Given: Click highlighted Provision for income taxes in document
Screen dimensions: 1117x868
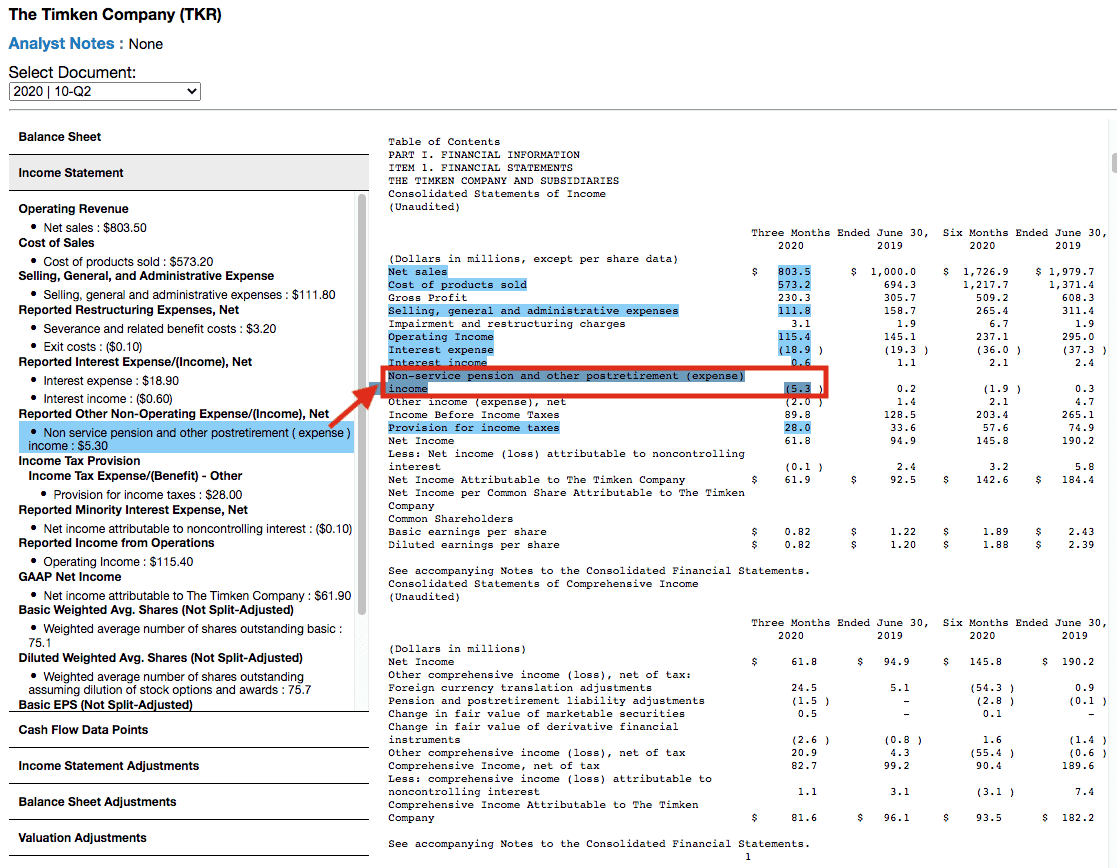Looking at the screenshot, I should point(474,428).
